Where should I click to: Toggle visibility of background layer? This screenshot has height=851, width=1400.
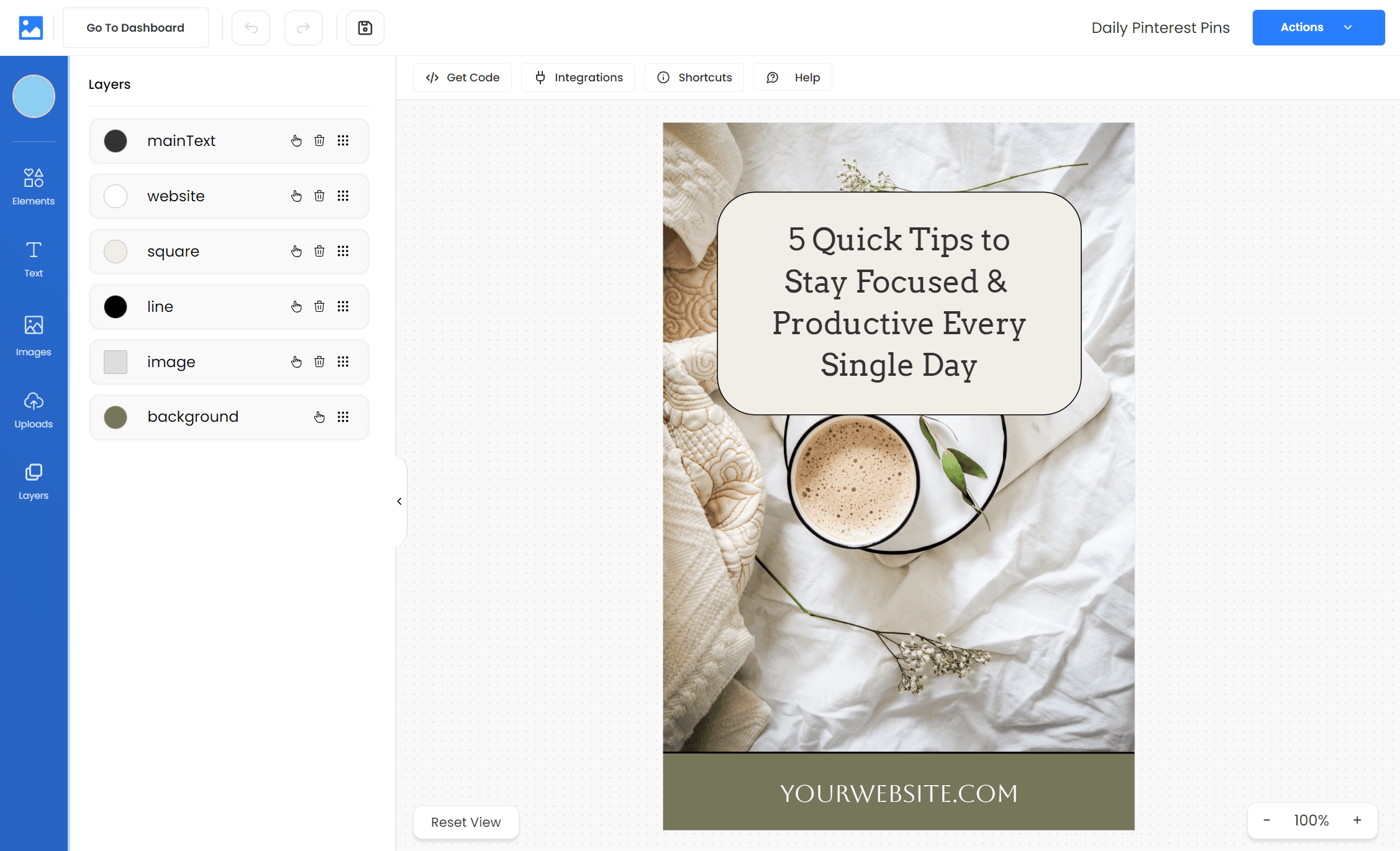click(319, 417)
